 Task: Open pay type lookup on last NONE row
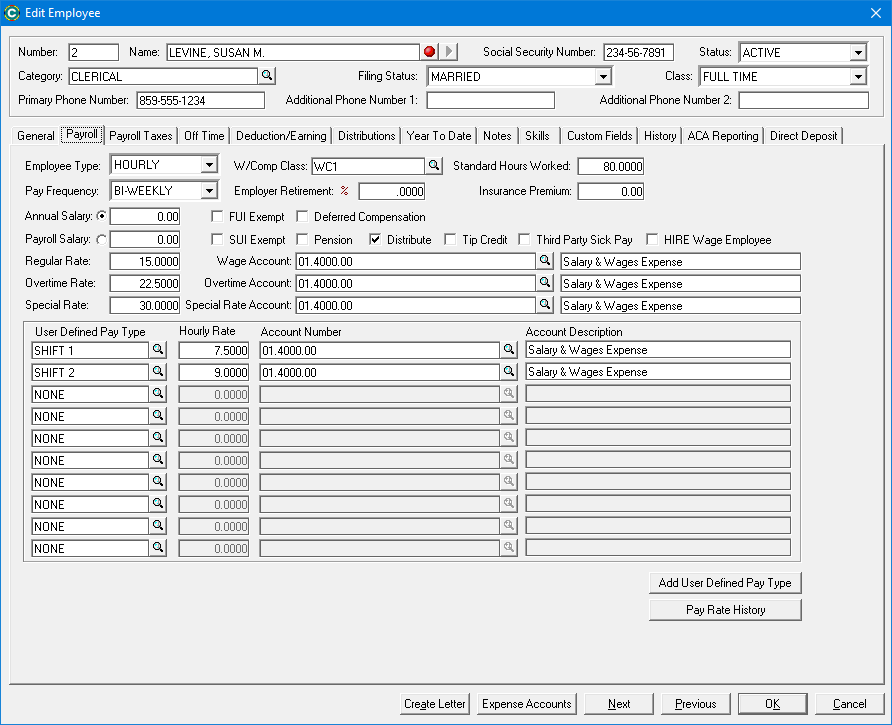[158, 548]
